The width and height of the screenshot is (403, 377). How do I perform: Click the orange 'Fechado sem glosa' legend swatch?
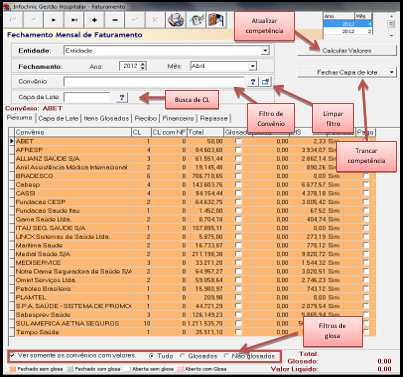pos(13,369)
